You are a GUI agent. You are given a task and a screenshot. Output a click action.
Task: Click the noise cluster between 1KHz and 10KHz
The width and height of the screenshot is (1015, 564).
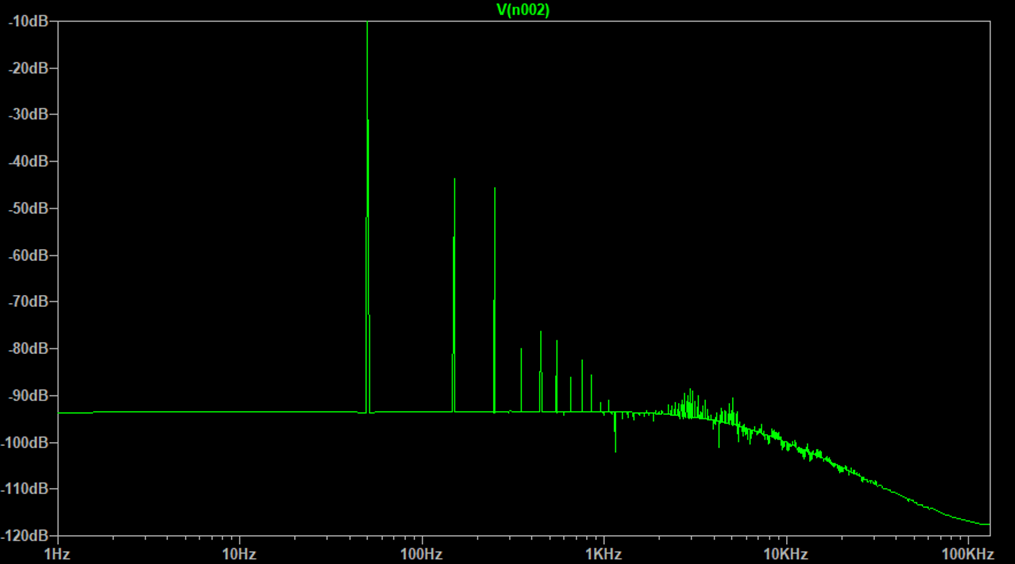pyautogui.click(x=689, y=404)
